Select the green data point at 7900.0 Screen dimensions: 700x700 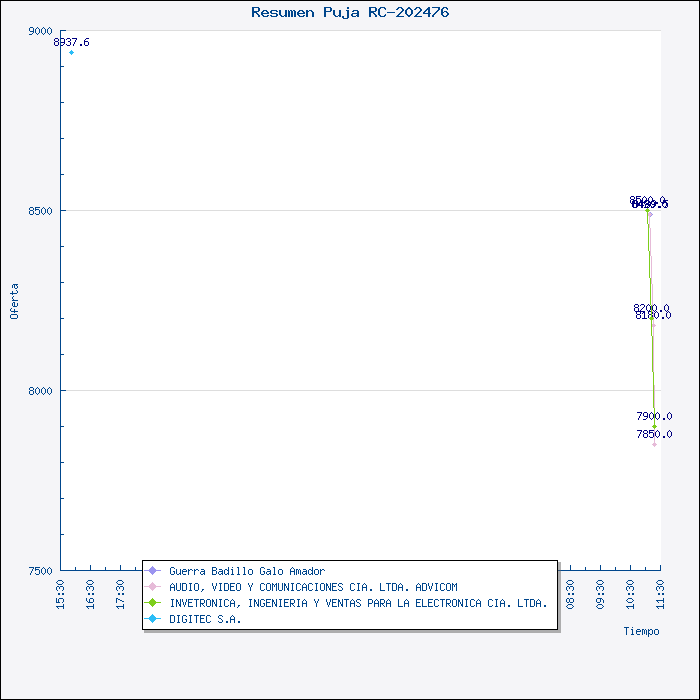[655, 426]
